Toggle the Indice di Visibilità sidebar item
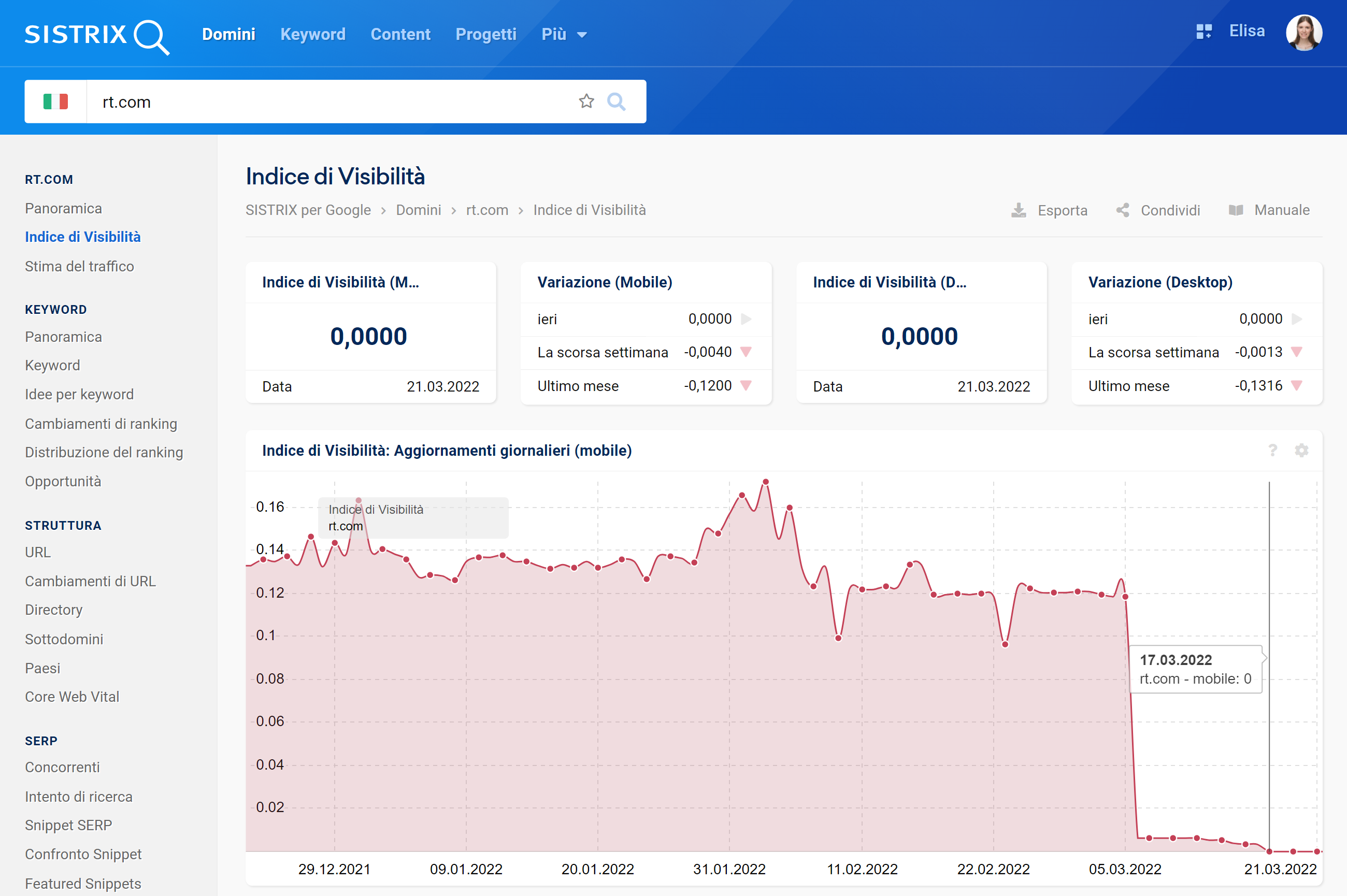Image resolution: width=1347 pixels, height=896 pixels. point(83,236)
